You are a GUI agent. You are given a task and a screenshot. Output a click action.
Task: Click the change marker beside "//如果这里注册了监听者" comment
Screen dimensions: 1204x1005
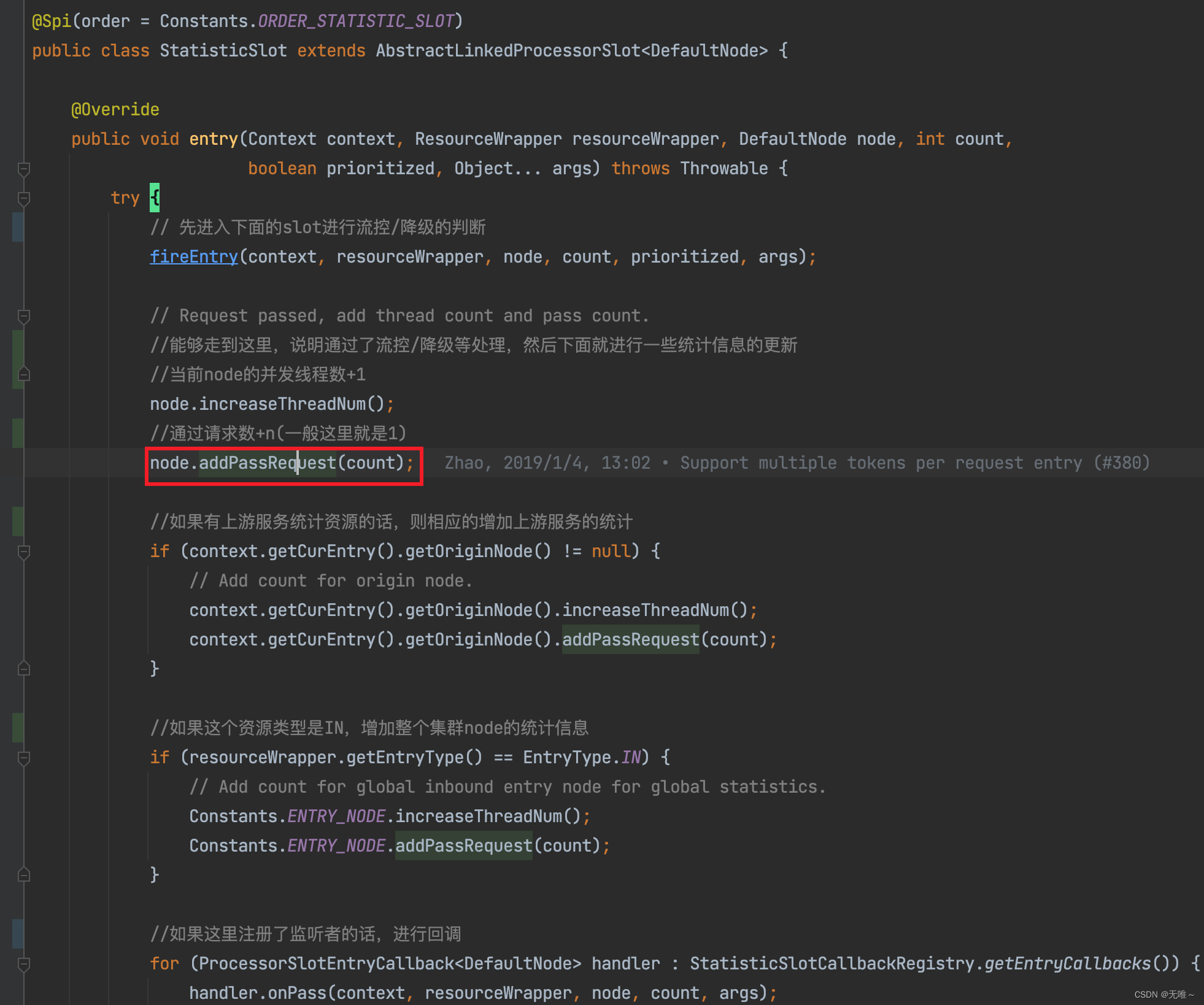click(18, 934)
